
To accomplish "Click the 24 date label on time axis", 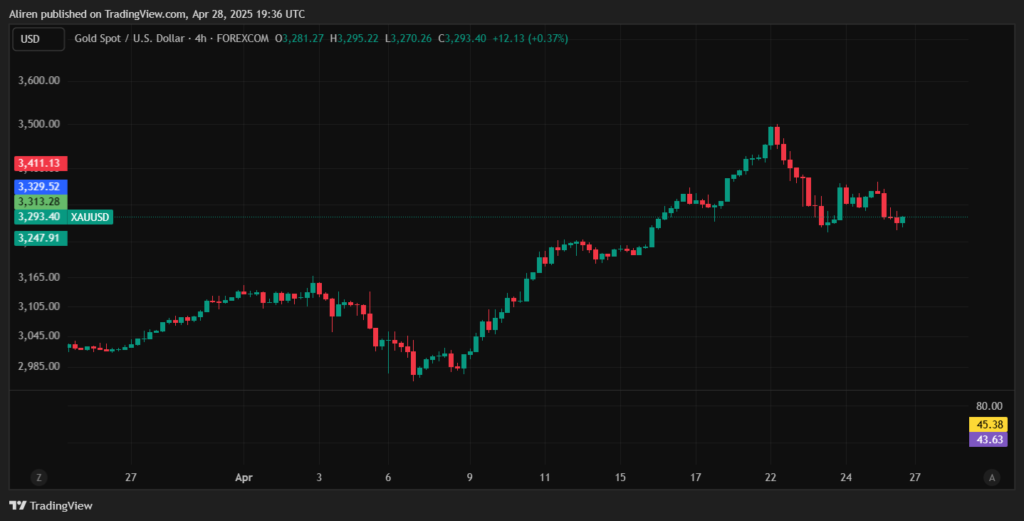I will click(x=846, y=478).
